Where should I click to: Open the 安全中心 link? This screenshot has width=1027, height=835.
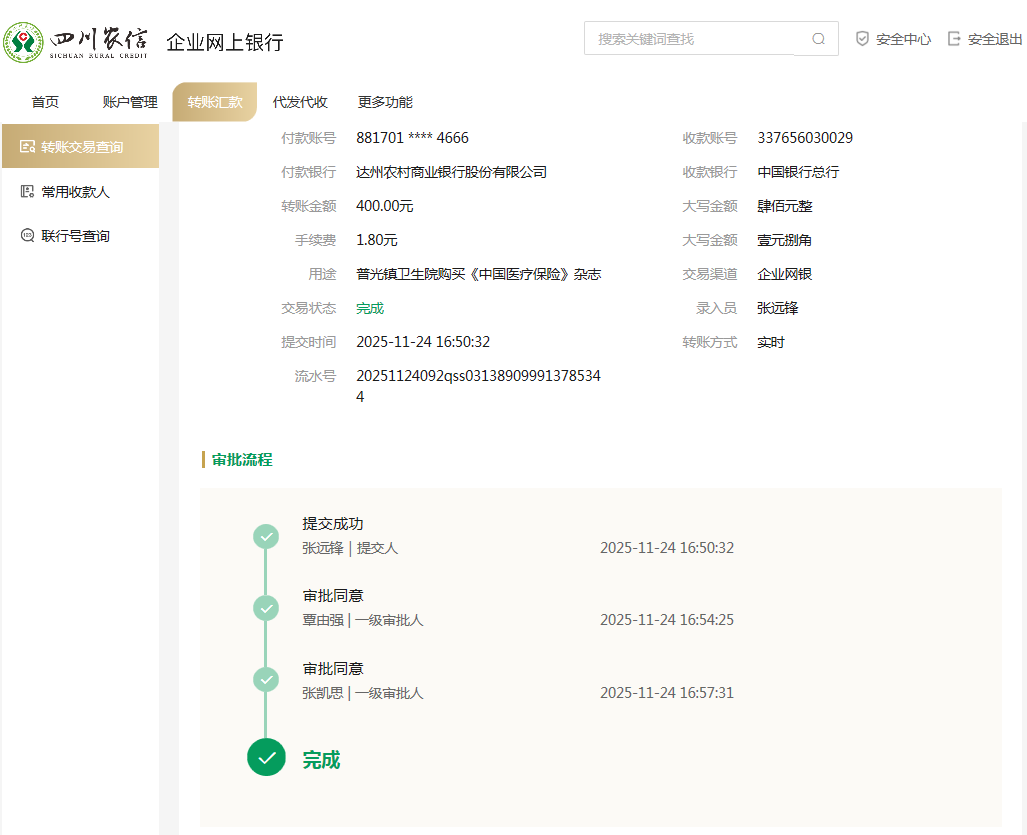[903, 39]
